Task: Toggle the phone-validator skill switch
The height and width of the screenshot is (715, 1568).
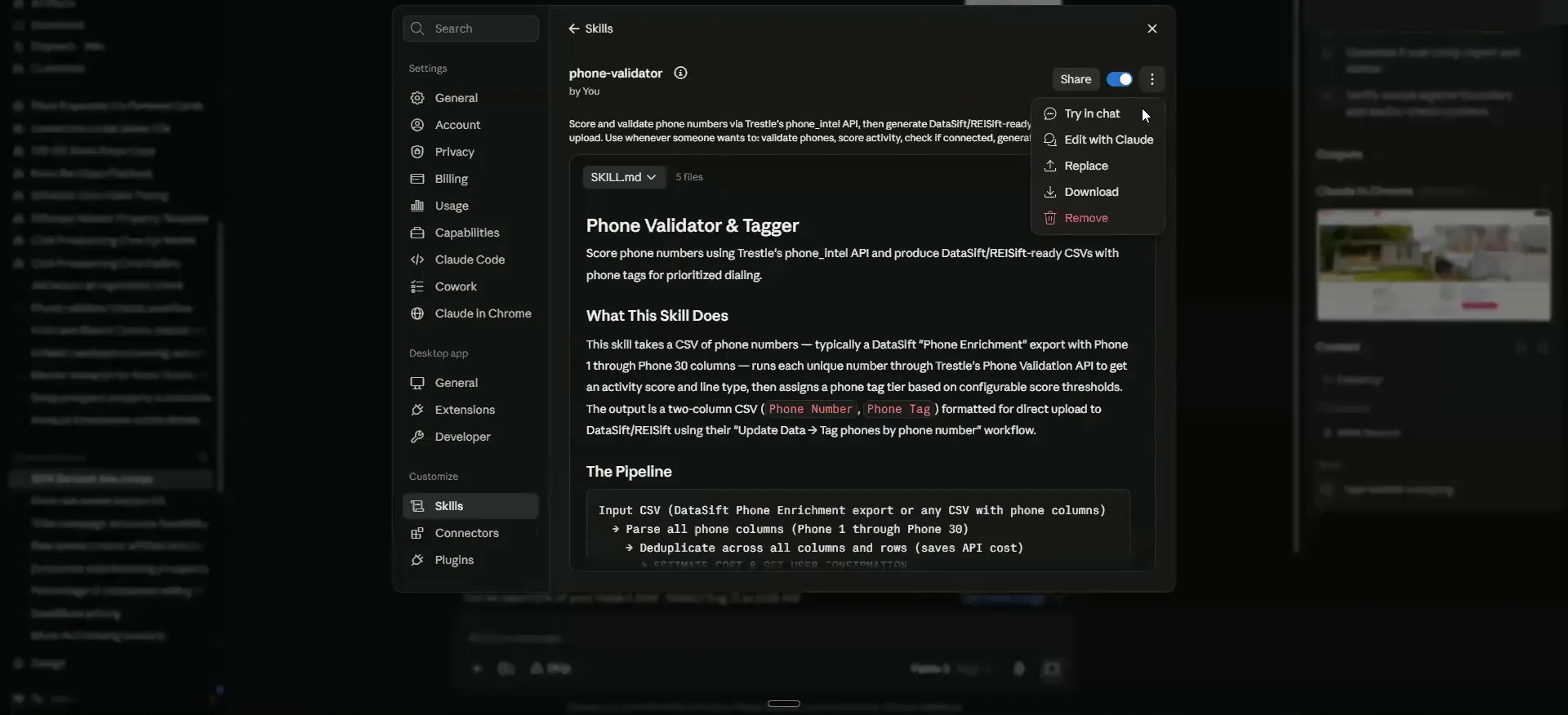Action: pyautogui.click(x=1119, y=79)
